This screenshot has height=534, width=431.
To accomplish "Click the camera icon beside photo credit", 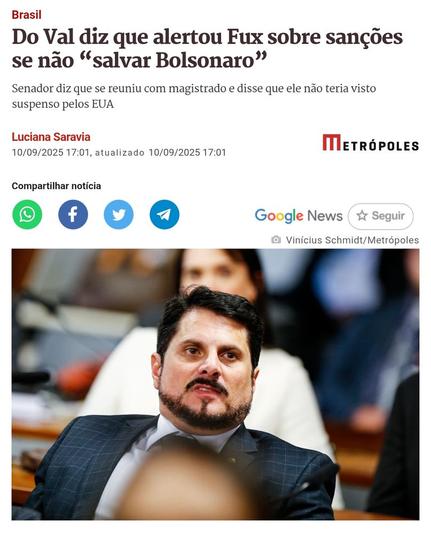I will tap(276, 240).
